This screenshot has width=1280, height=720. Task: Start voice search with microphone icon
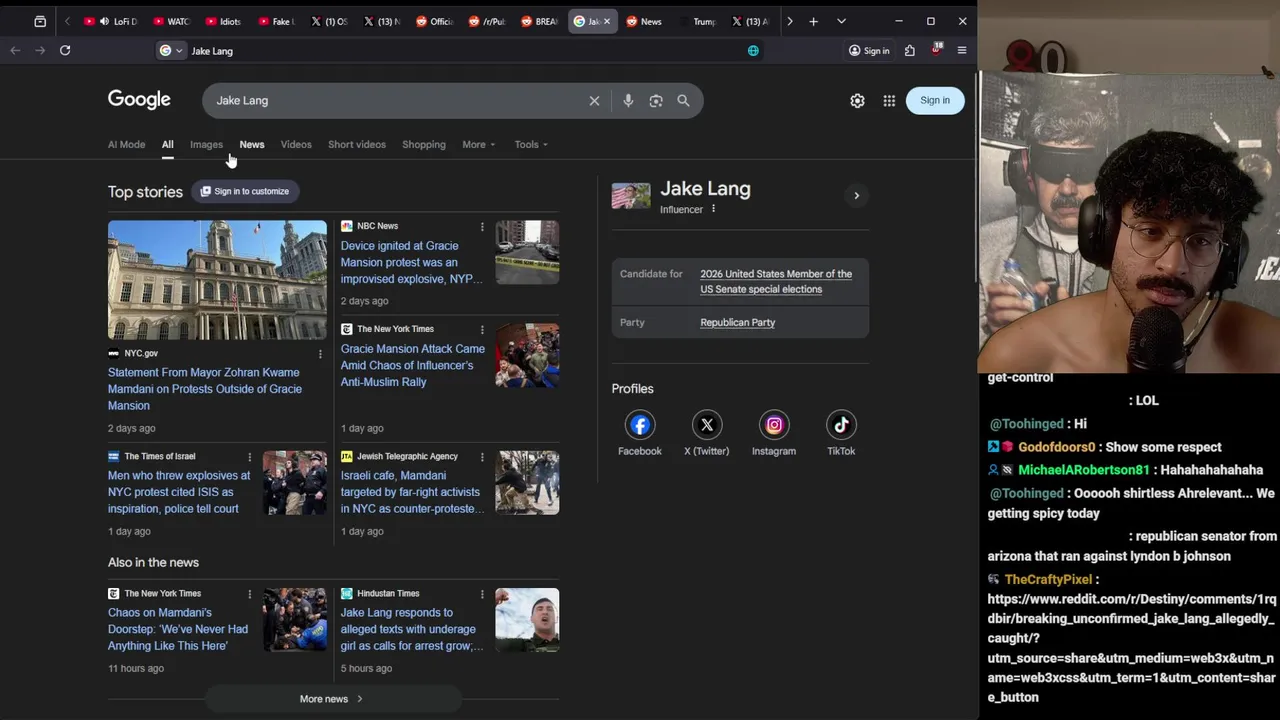(x=628, y=100)
